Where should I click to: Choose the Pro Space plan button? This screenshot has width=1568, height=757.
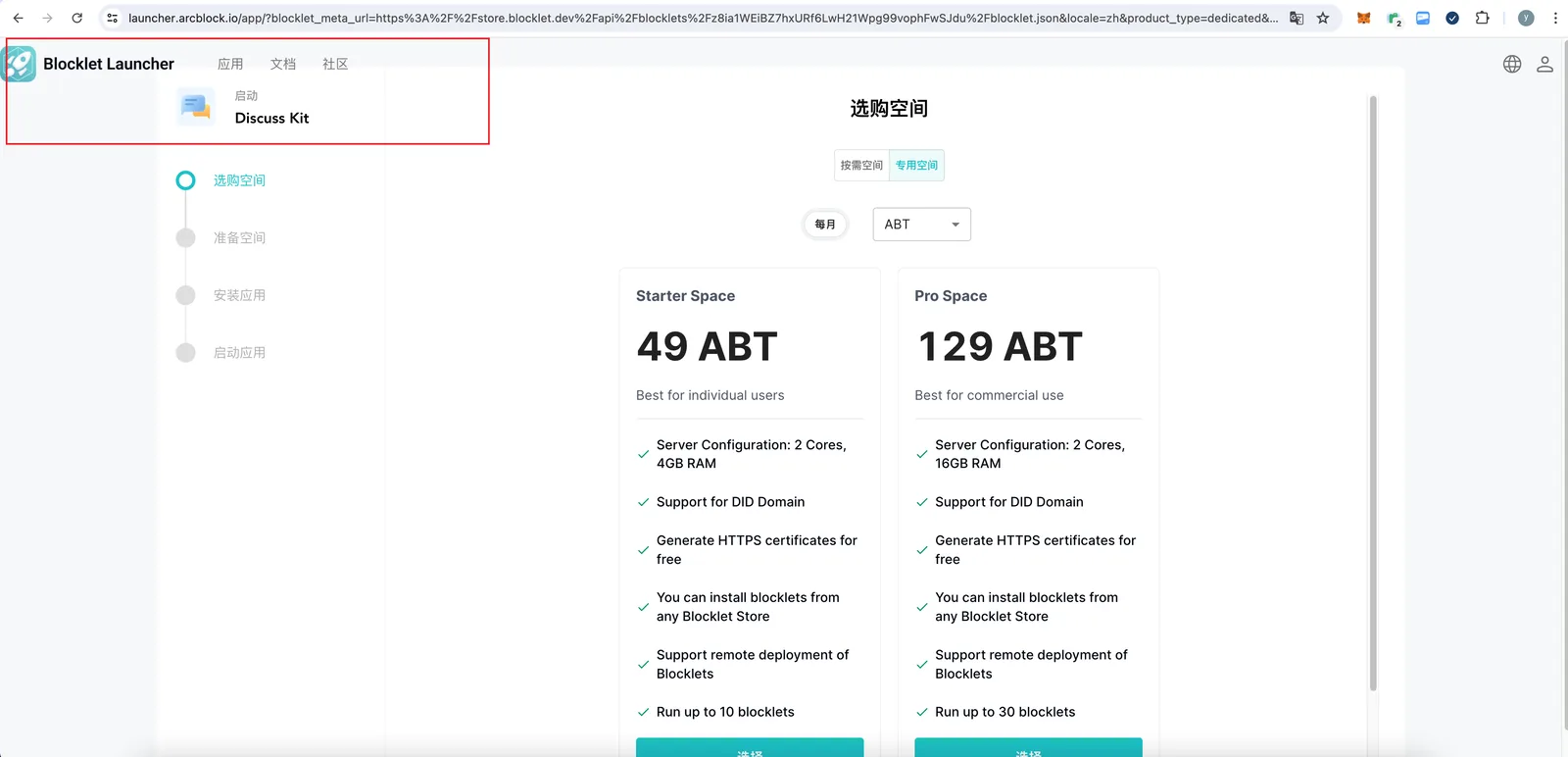pos(1028,747)
